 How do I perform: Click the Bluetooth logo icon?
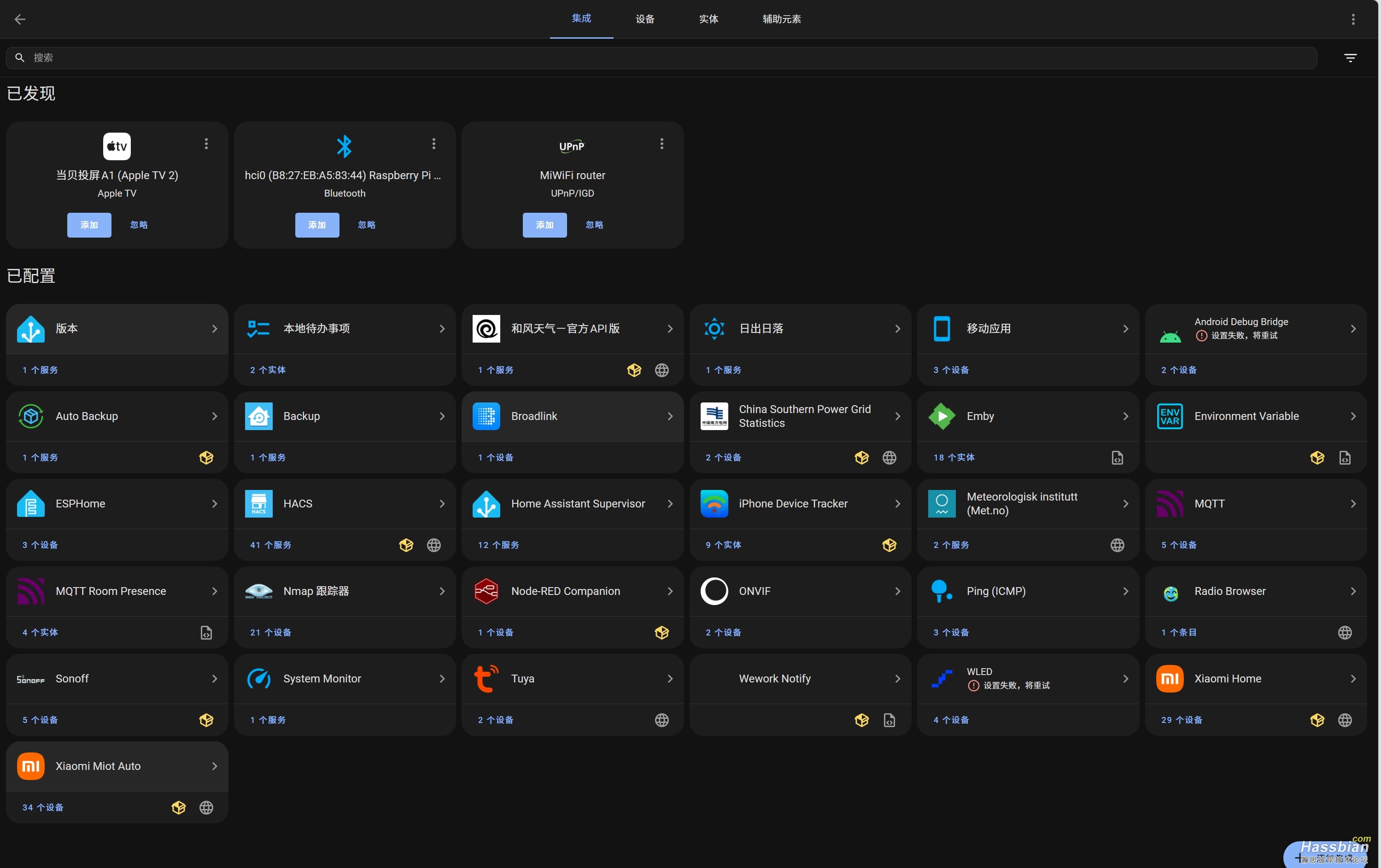click(x=344, y=146)
